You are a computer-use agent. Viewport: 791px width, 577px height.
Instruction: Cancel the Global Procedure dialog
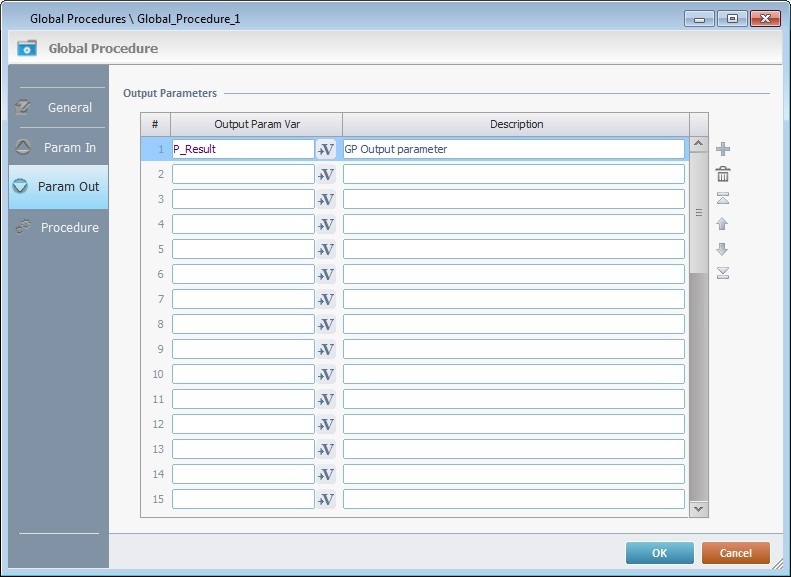tap(735, 553)
